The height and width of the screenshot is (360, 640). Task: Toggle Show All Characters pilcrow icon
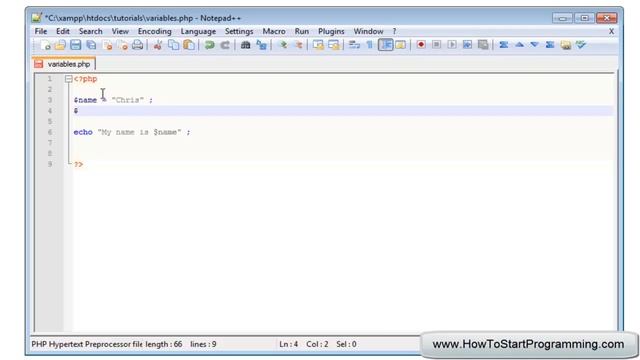click(x=369, y=45)
